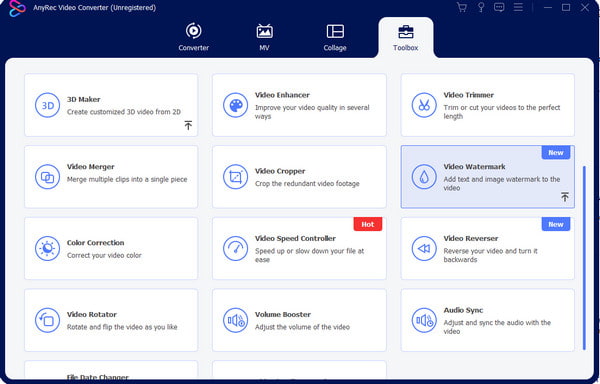
Task: Open the Video Reverser title
Action: (471, 238)
